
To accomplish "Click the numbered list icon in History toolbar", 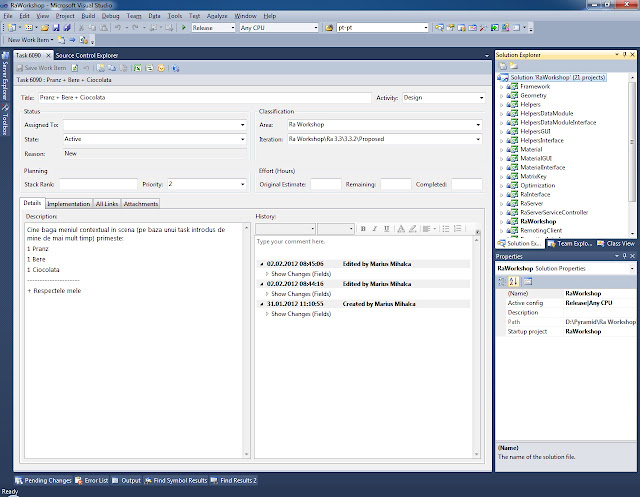I will [x=458, y=229].
